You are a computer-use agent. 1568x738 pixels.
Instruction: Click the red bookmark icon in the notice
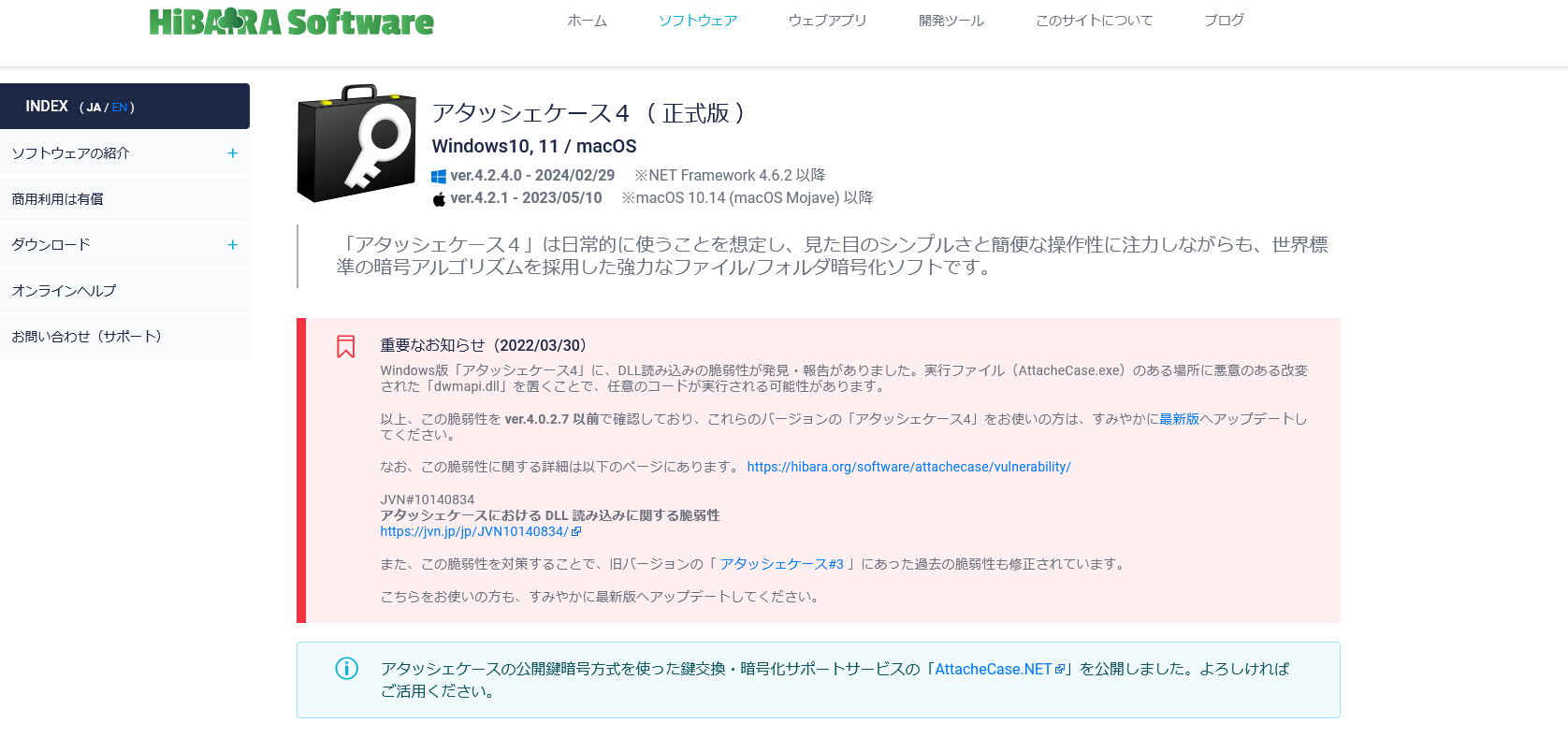tap(346, 347)
